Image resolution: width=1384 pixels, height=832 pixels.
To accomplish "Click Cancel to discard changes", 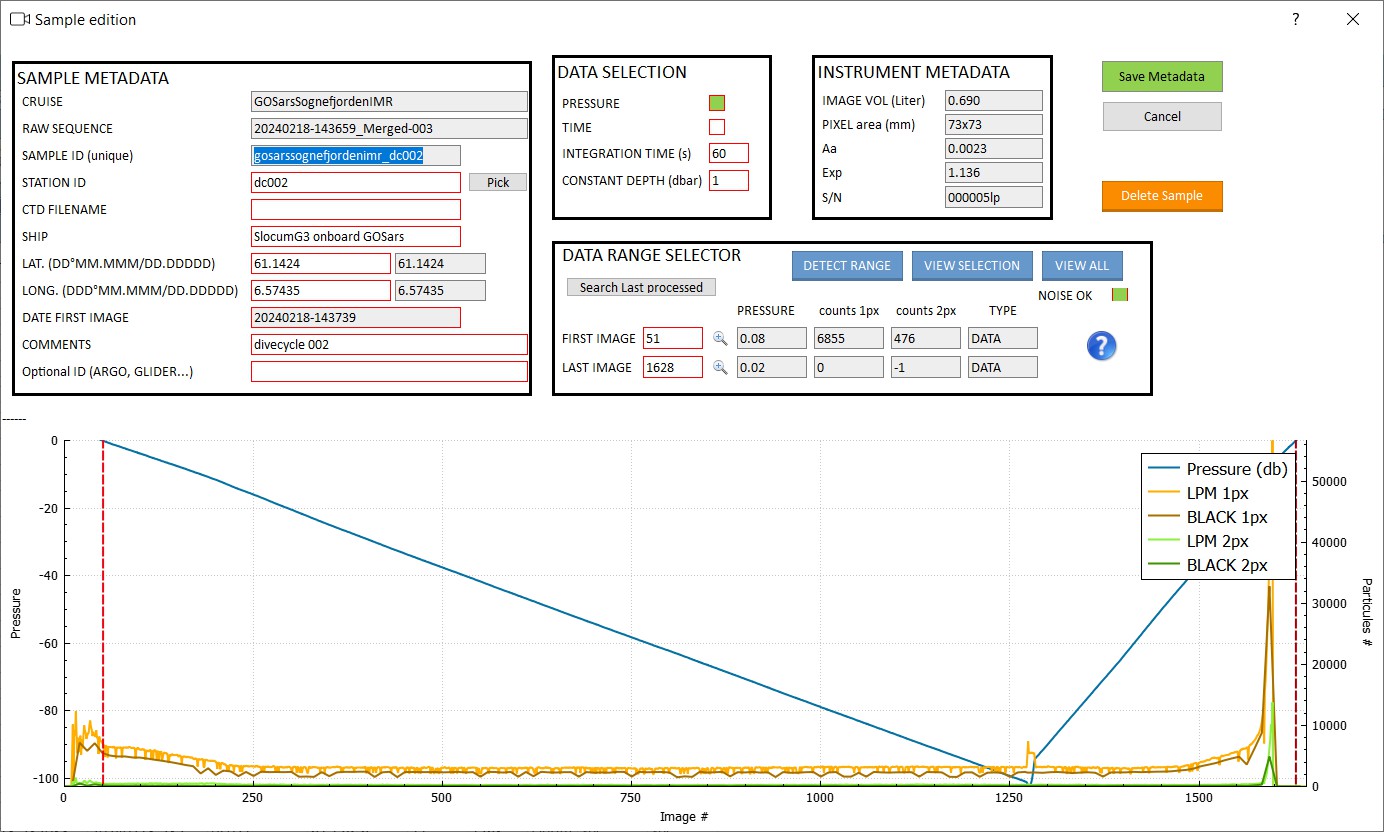I will click(x=1161, y=116).
